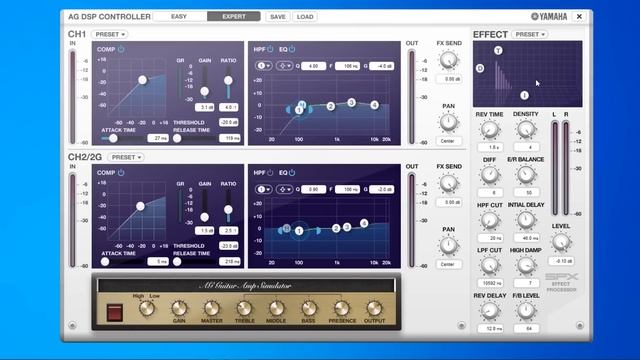Select EQ band 3 node in CH1 graph
This screenshot has width=640, height=360.
click(351, 102)
